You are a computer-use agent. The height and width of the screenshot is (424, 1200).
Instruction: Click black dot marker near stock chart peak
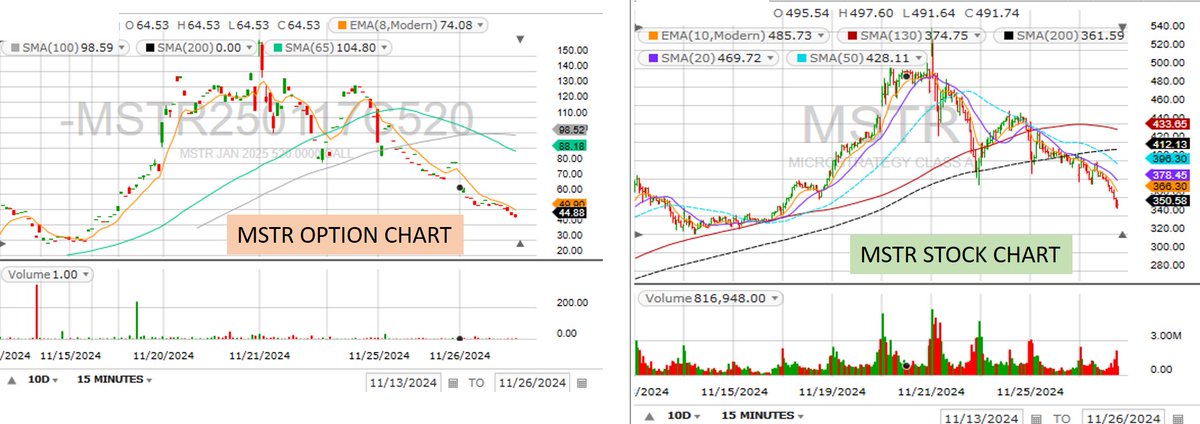[x=906, y=75]
